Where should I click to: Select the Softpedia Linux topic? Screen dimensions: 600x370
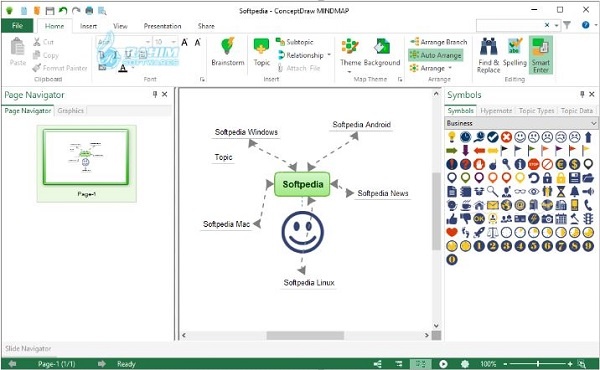309,283
